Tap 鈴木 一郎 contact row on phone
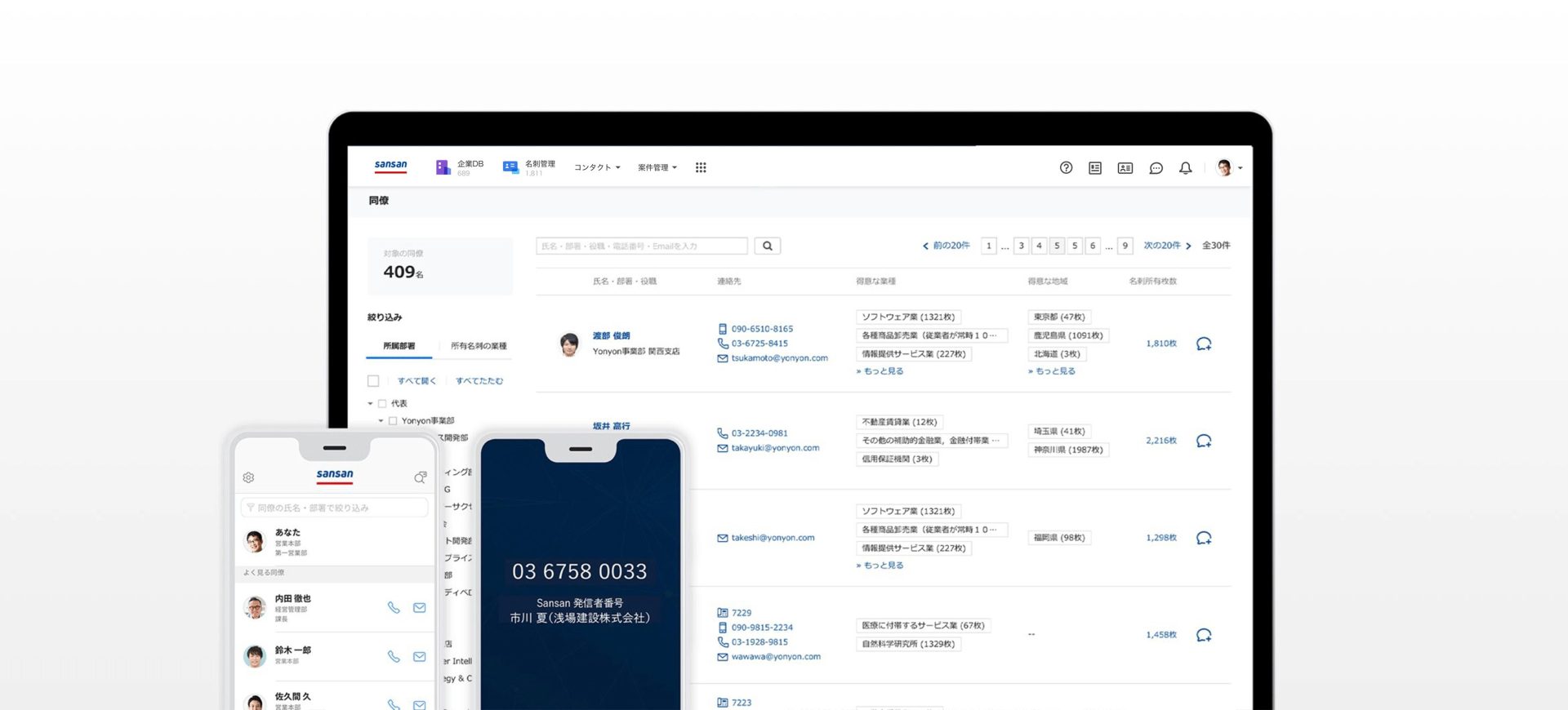The width and height of the screenshot is (1568, 710). (x=336, y=656)
